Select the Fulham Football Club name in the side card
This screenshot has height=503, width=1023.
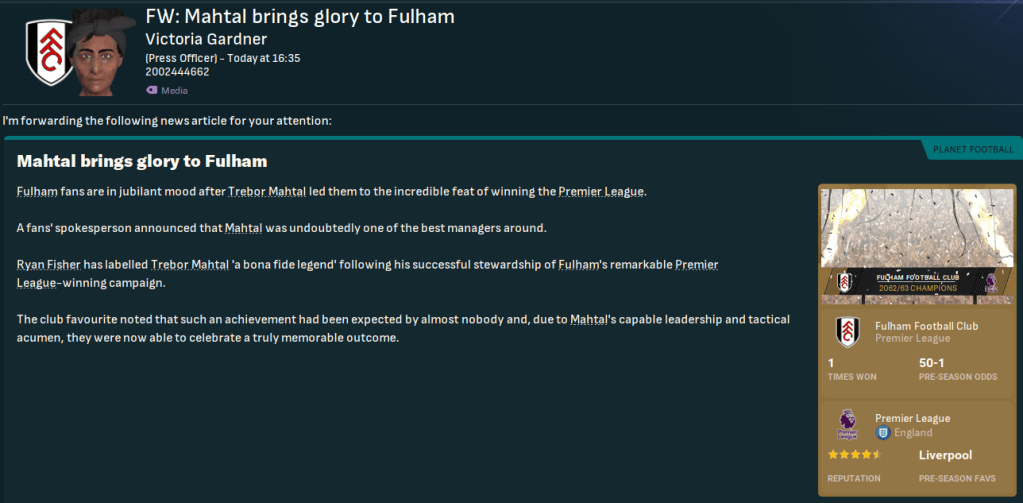tap(926, 326)
